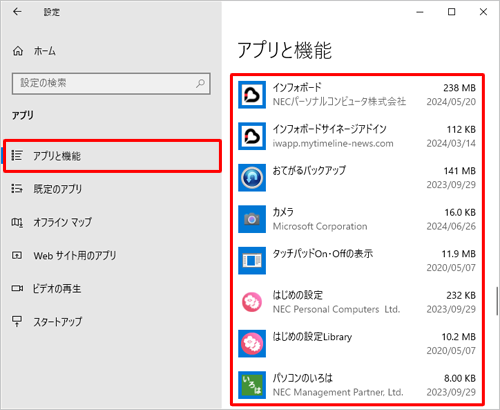Click the ビデオの再生 camera icon
Viewport: 500px width, 410px height.
click(x=17, y=288)
